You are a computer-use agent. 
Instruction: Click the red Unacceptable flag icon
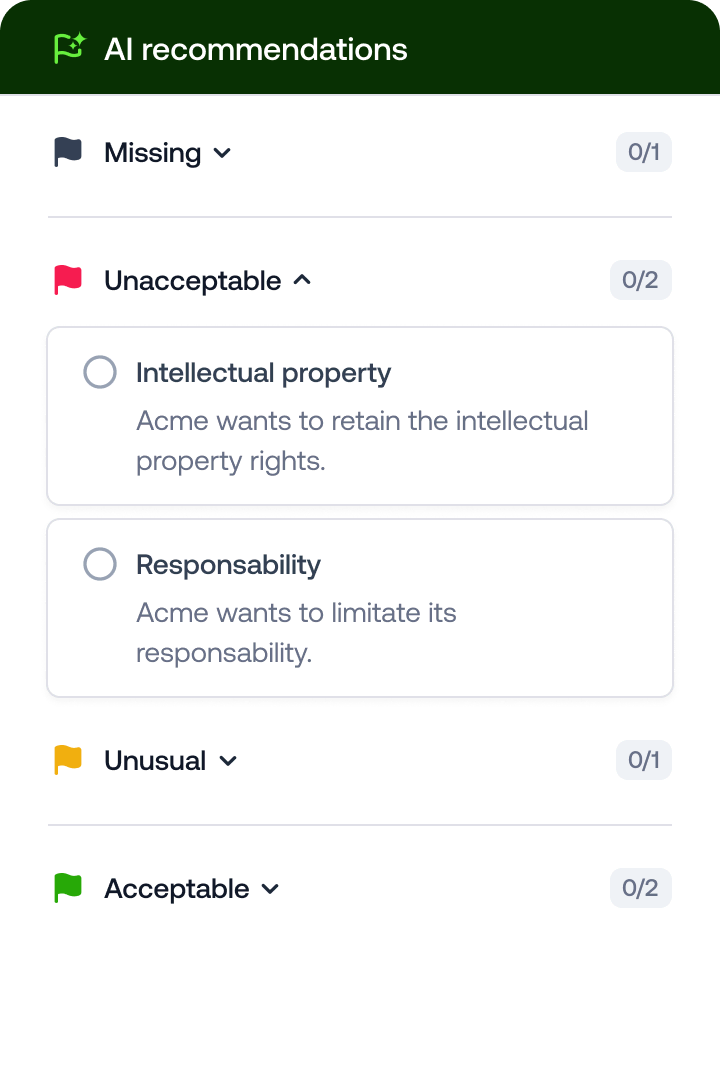click(x=68, y=281)
